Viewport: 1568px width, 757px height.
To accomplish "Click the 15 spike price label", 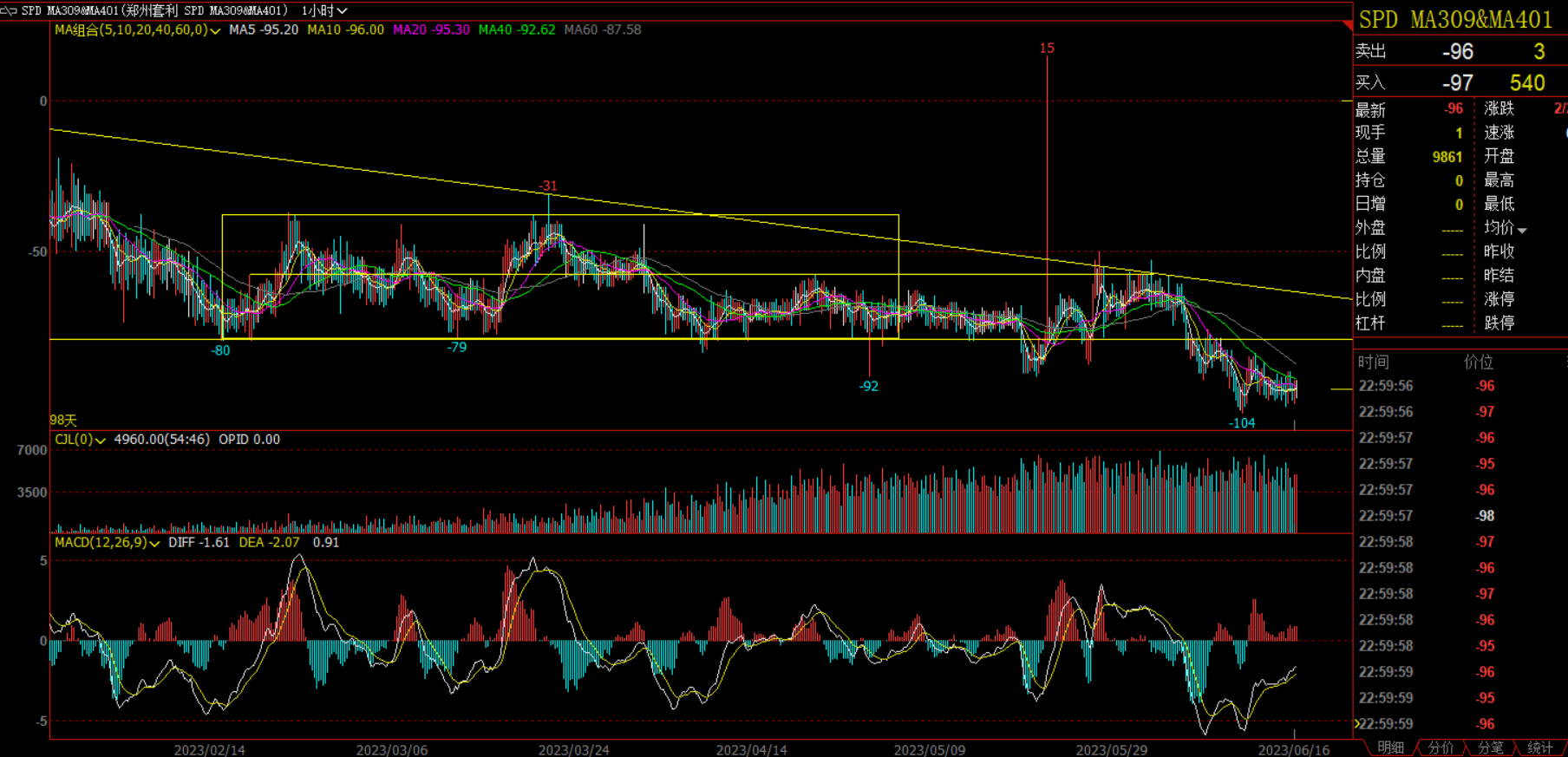I will click(x=1047, y=49).
